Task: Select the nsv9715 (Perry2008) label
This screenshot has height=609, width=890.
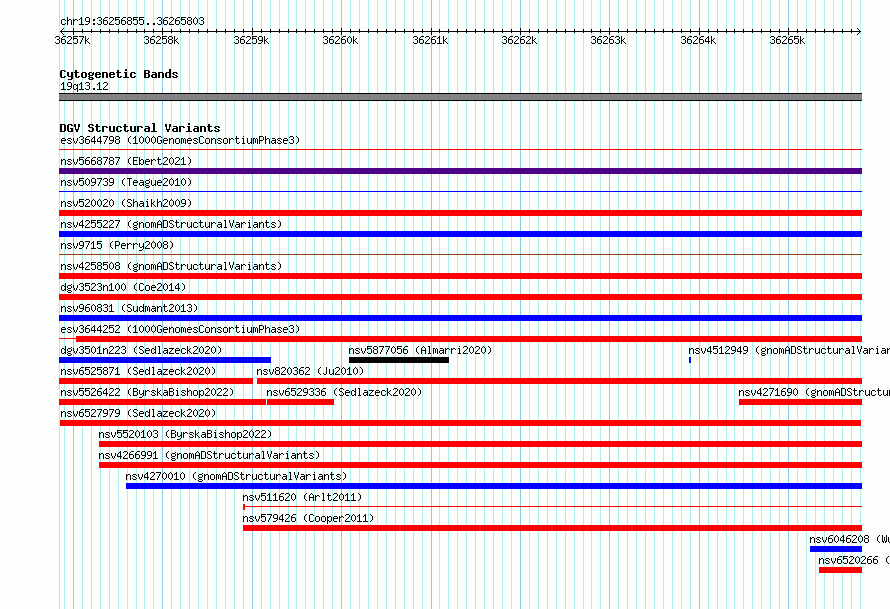Action: click(117, 245)
